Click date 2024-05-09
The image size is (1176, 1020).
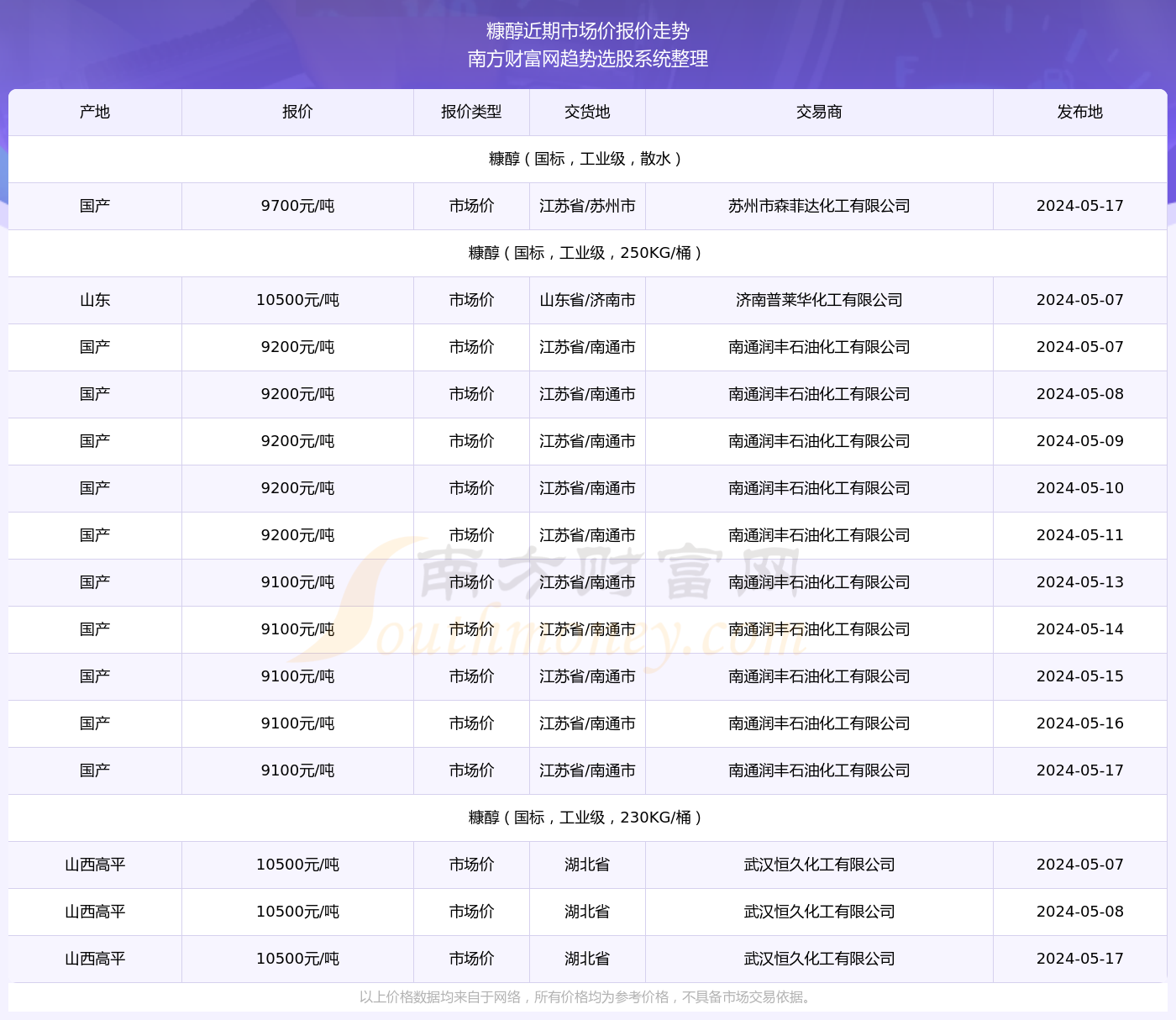(1079, 441)
